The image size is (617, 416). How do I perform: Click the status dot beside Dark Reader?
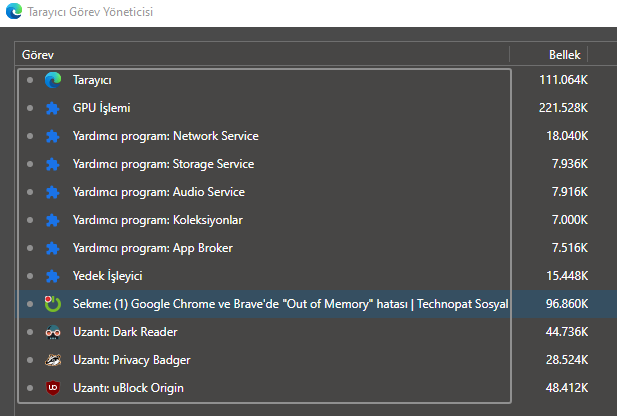[30, 332]
